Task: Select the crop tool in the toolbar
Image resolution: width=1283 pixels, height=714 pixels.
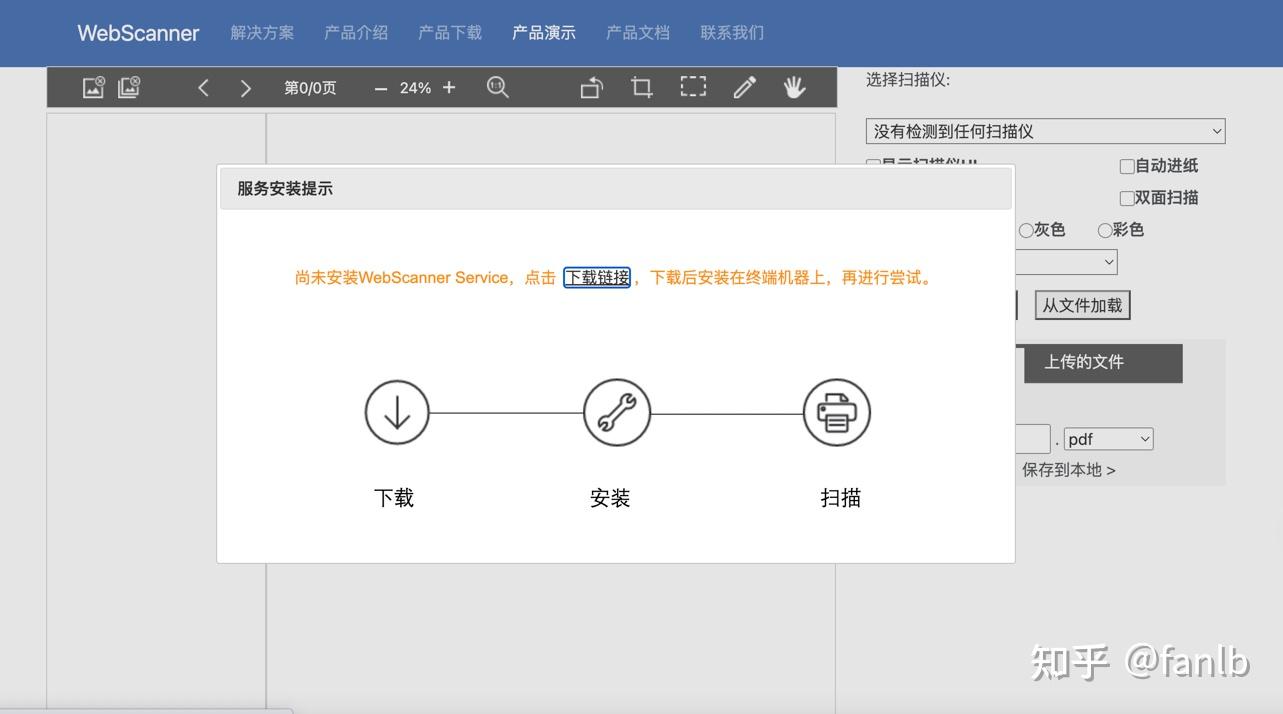Action: (x=640, y=87)
